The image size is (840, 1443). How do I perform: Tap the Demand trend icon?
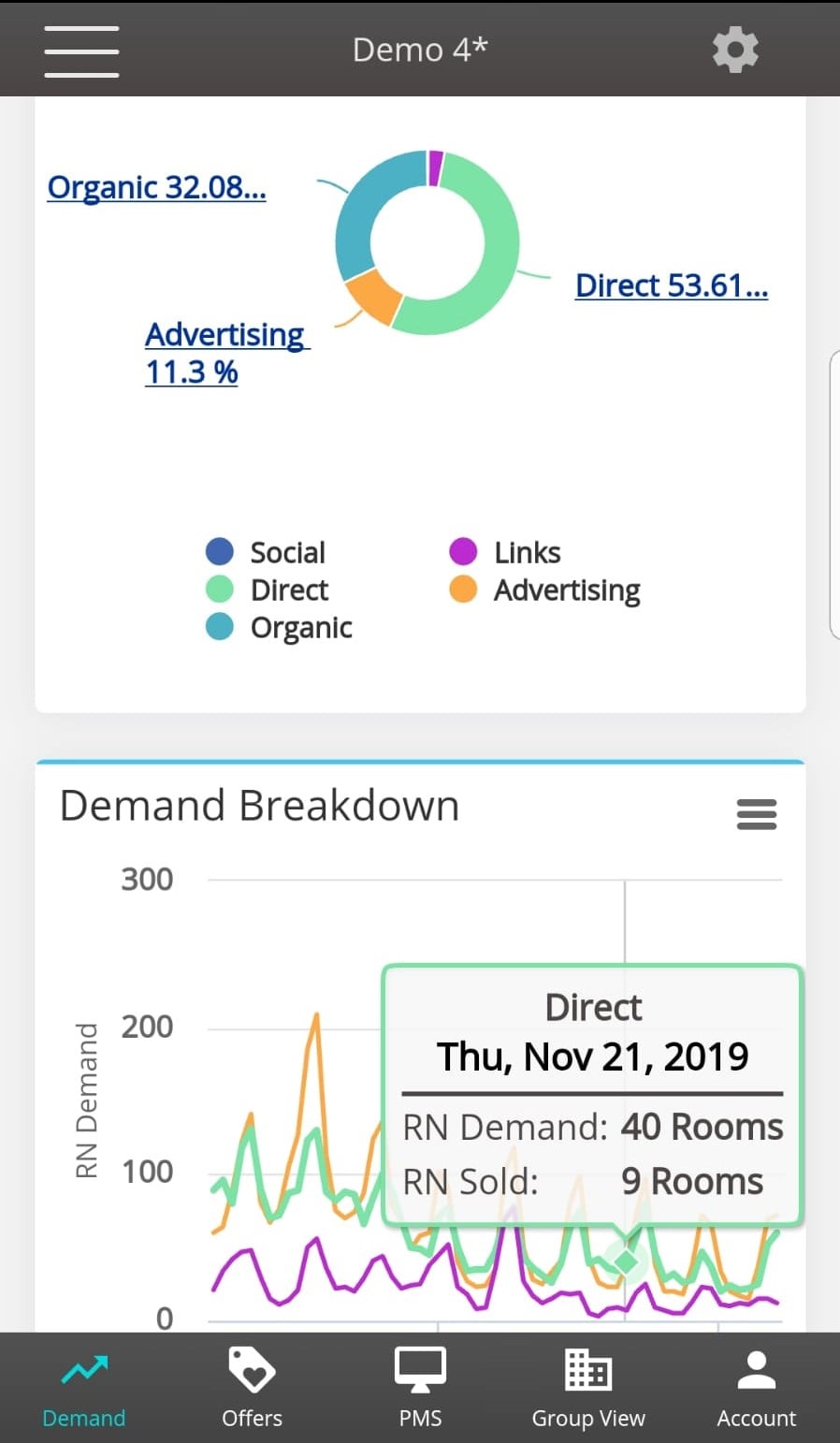[84, 1370]
